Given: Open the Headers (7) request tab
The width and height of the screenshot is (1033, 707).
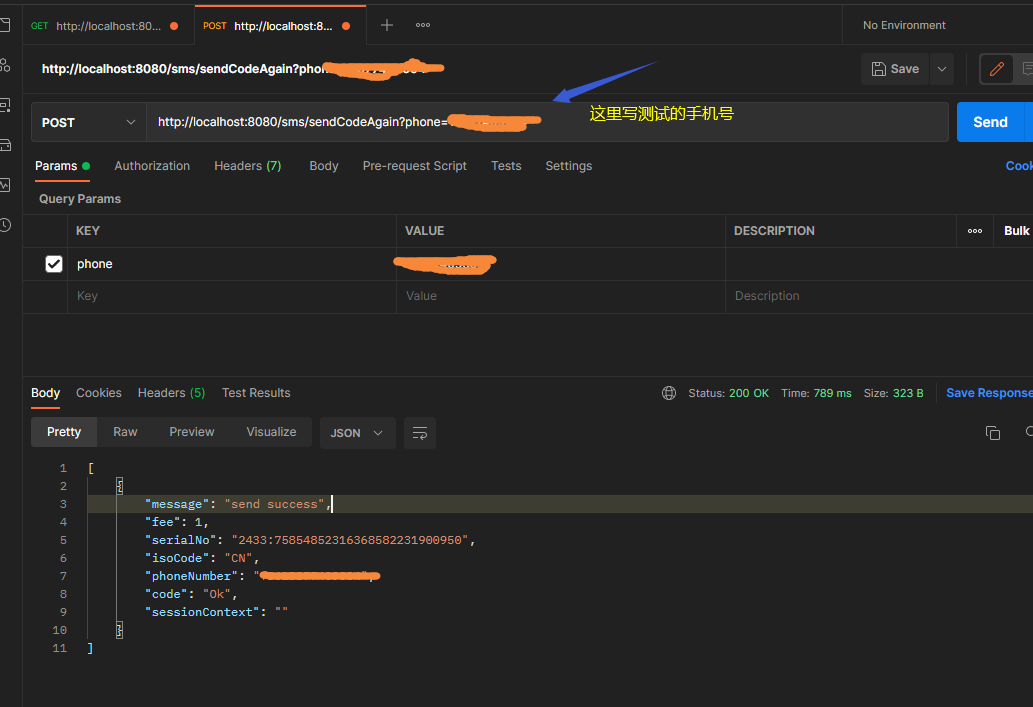Looking at the screenshot, I should coord(248,166).
